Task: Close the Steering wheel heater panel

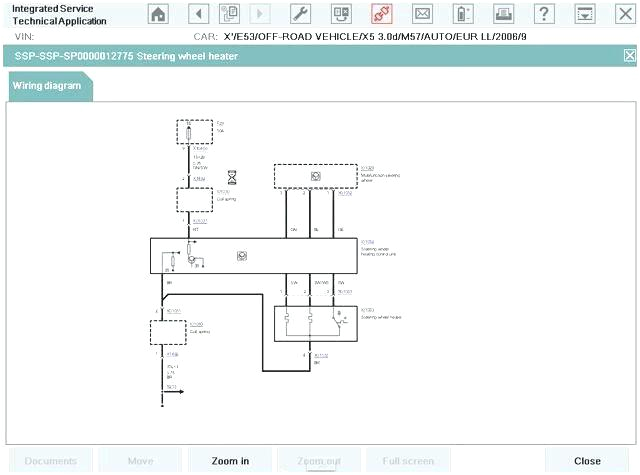Action: (x=629, y=57)
